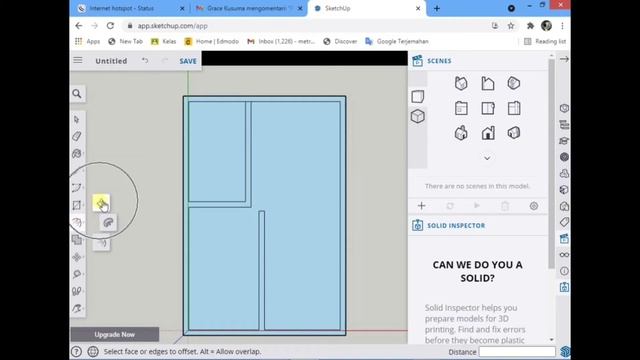Choose the Eraser tool
This screenshot has width=640, height=360.
77,136
